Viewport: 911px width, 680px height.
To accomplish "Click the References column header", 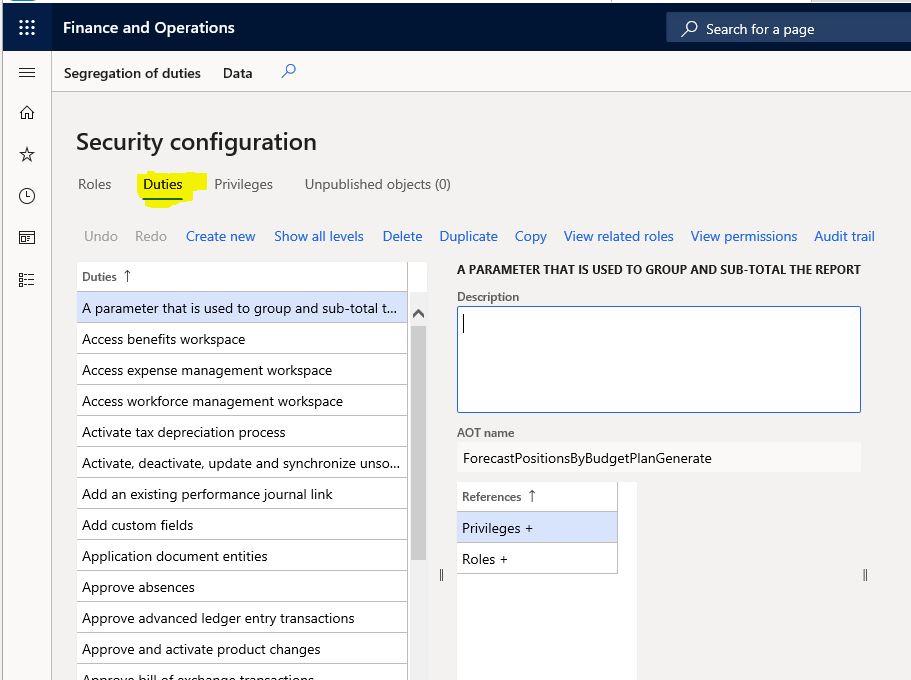I will click(537, 497).
